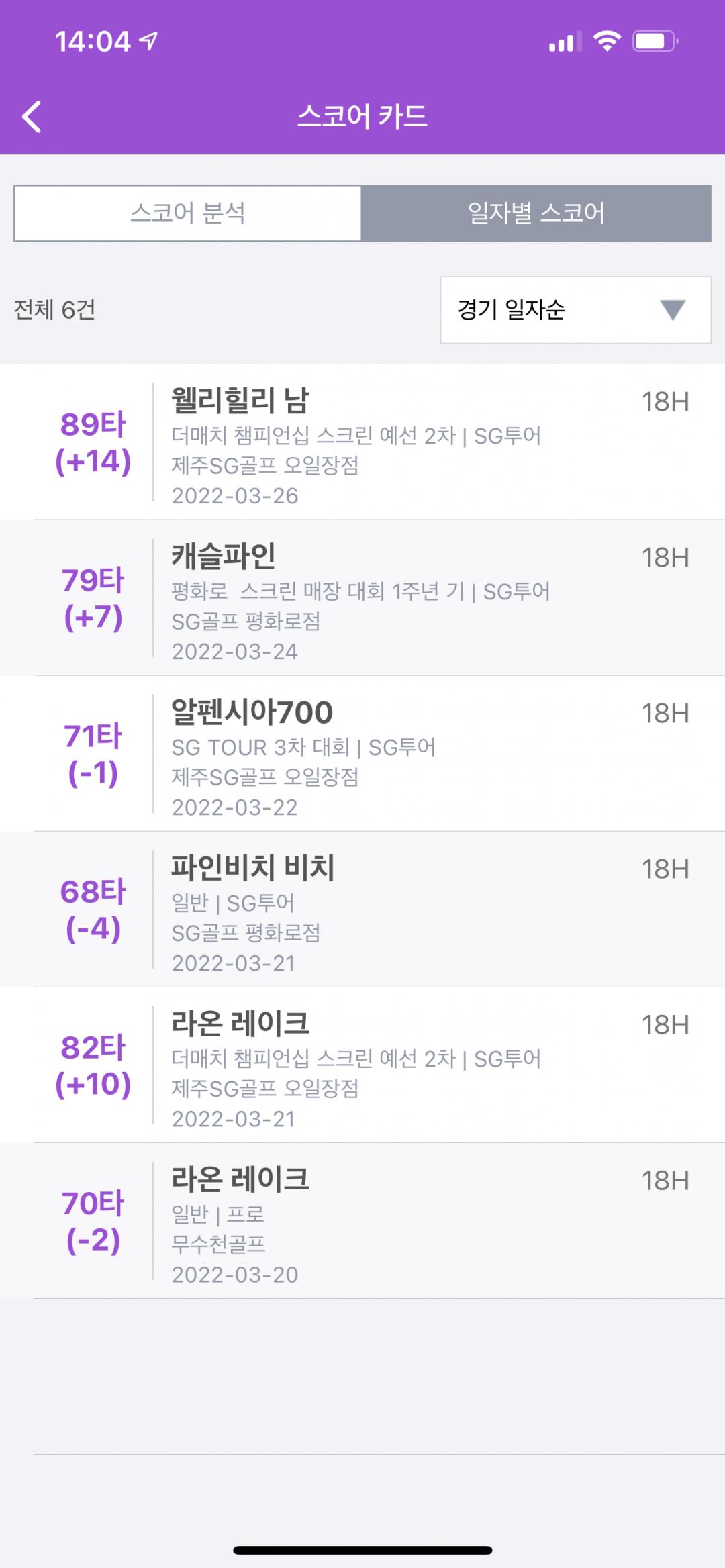
Task: Tap the 71타 (-1) score
Action: pos(93,754)
